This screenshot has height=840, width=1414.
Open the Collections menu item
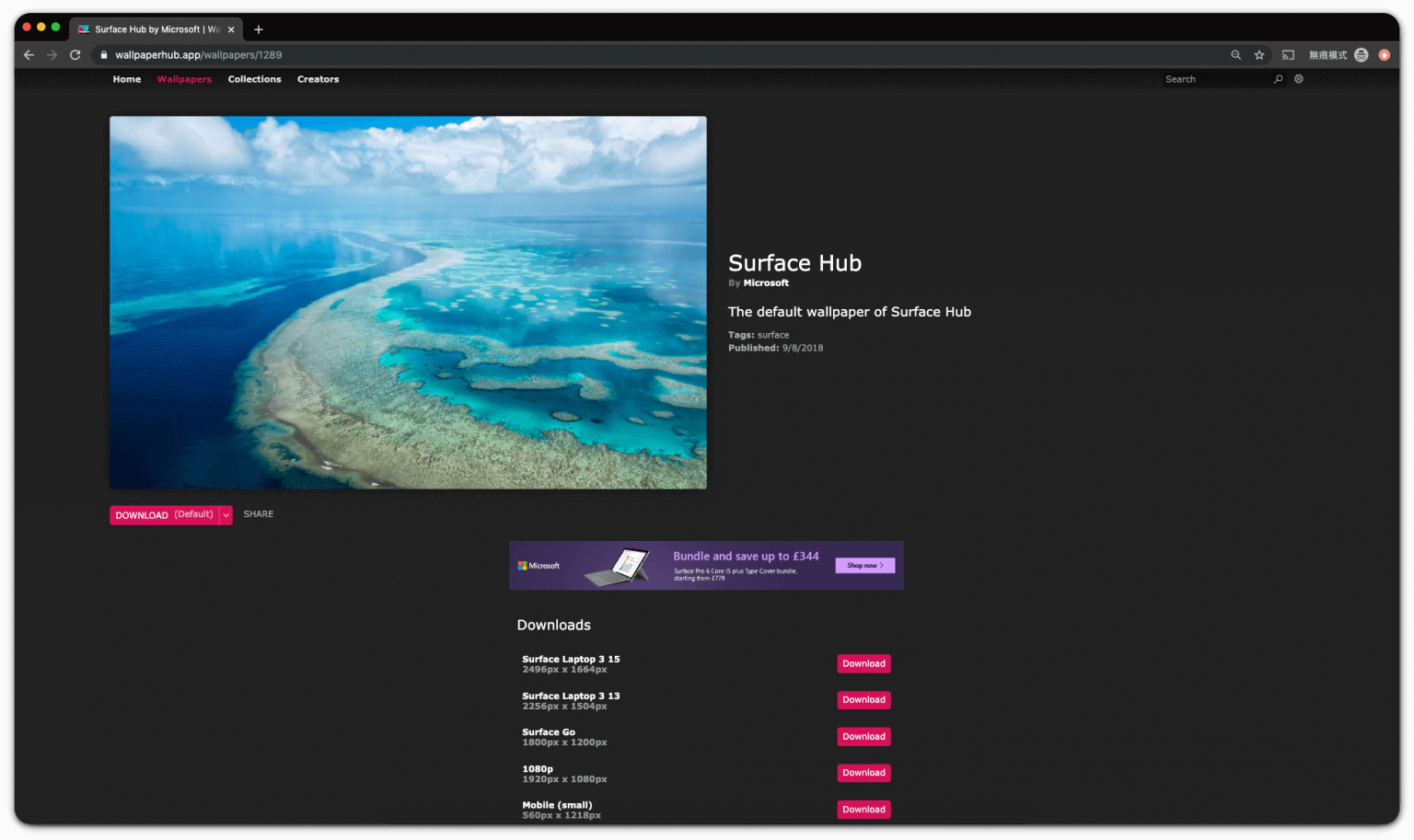point(254,79)
